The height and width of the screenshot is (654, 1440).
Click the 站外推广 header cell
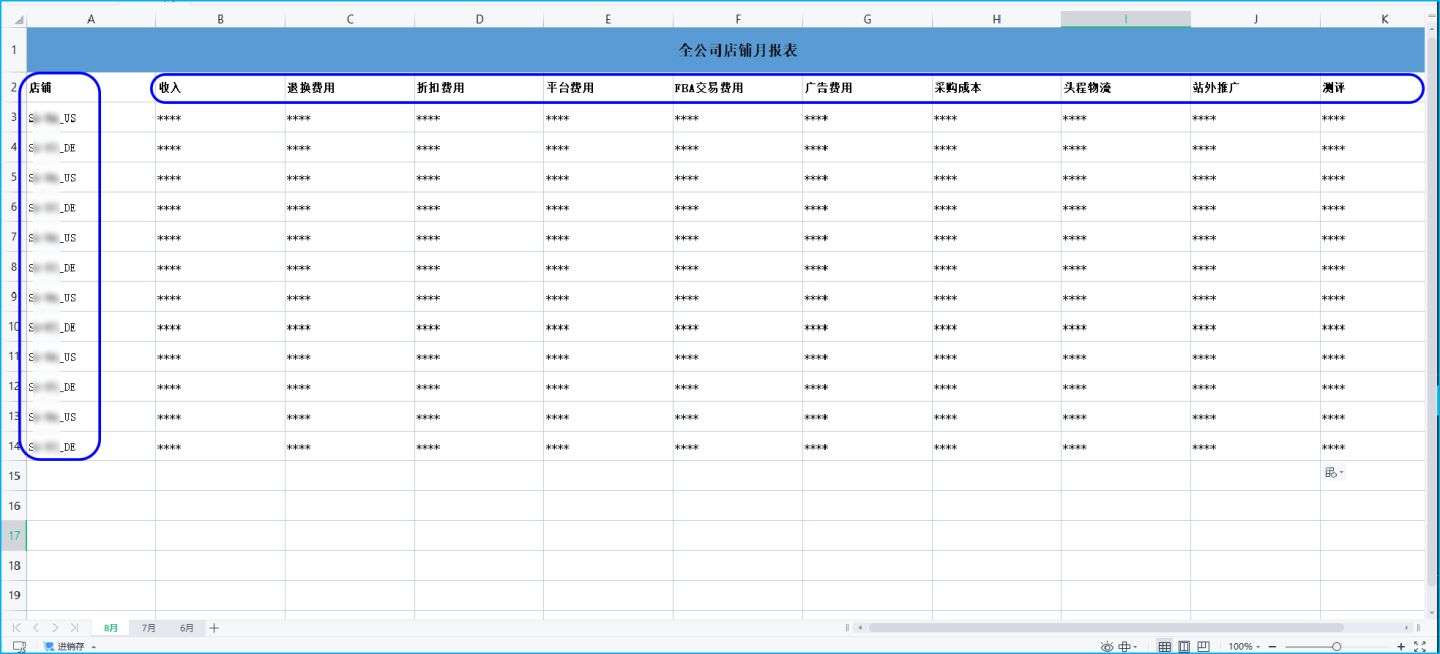[1255, 88]
